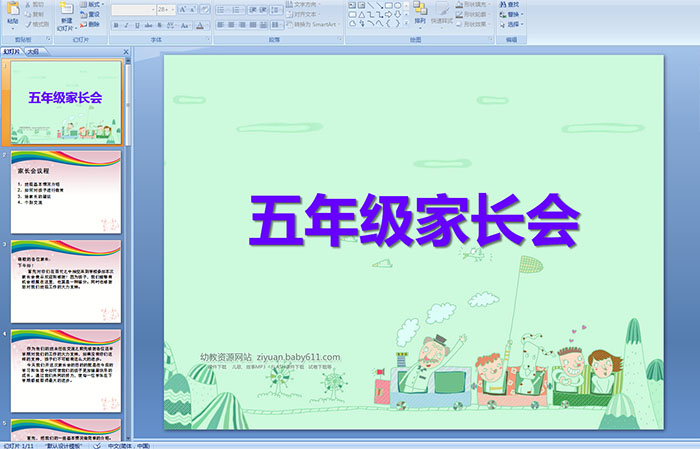Screen dimensions: 700x449
Task: Open the Font dialog launcher
Action: click(x=208, y=40)
